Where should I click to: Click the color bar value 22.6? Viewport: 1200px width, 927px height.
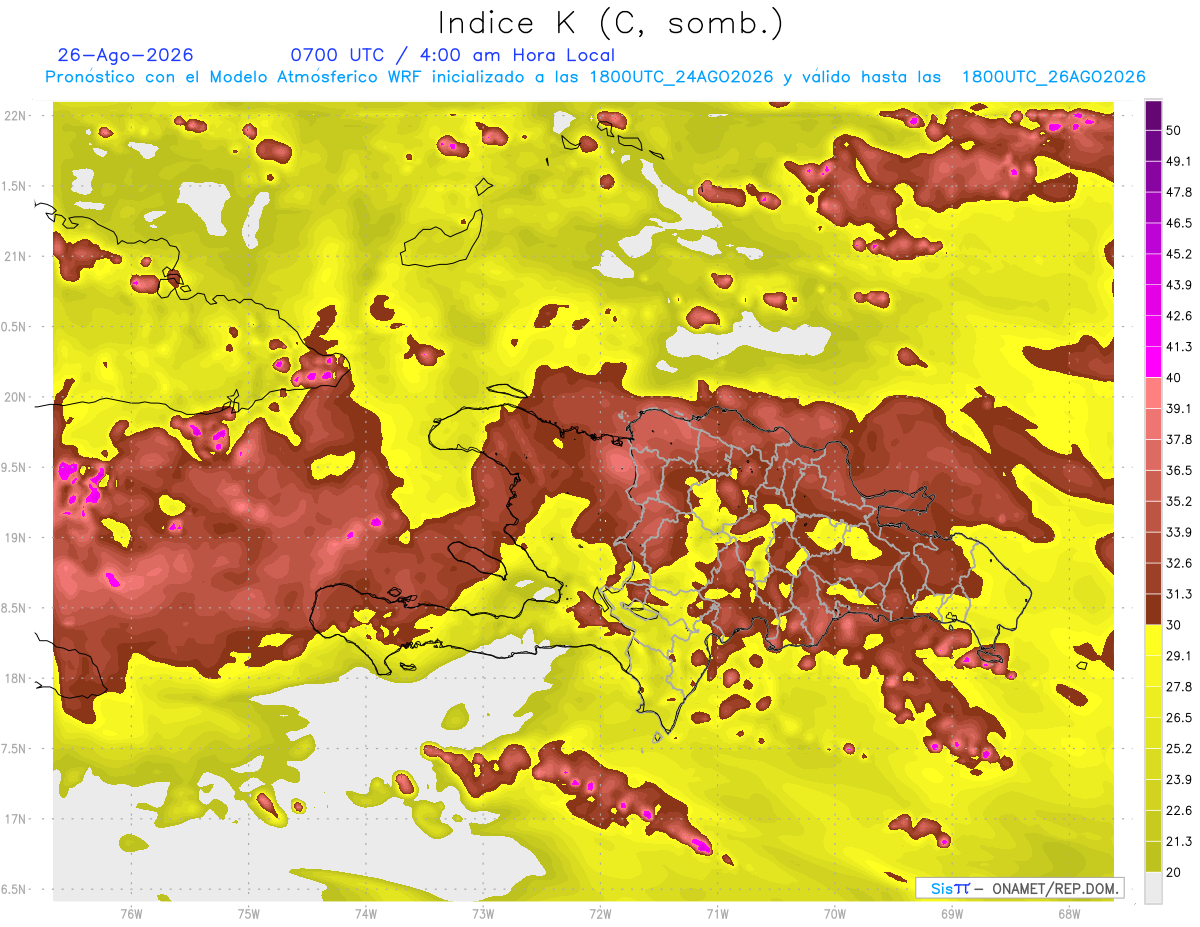[1179, 810]
